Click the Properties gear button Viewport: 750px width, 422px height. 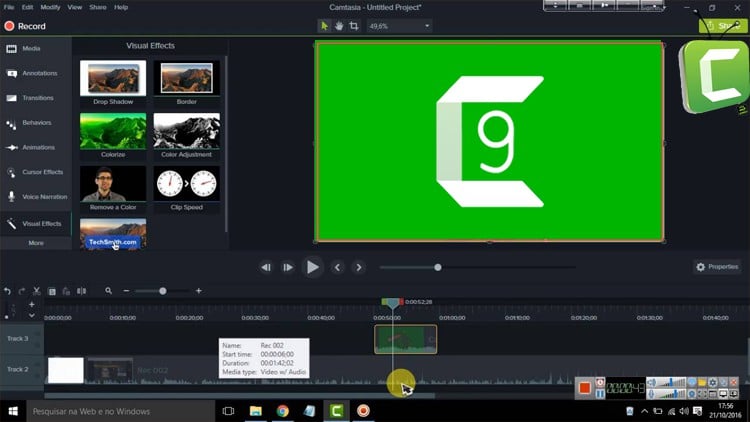tap(716, 267)
